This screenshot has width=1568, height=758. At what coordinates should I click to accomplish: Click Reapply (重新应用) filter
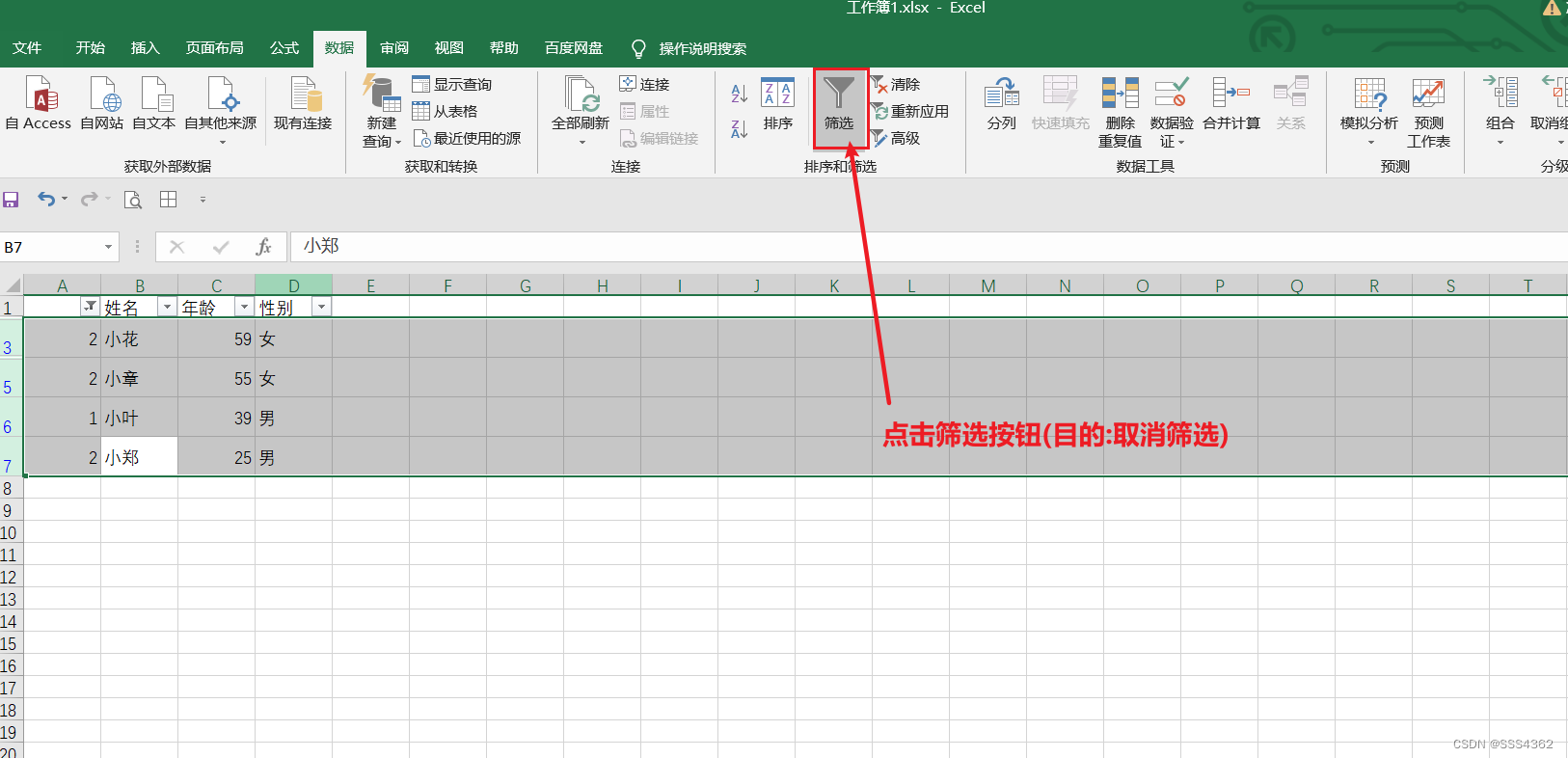909,111
